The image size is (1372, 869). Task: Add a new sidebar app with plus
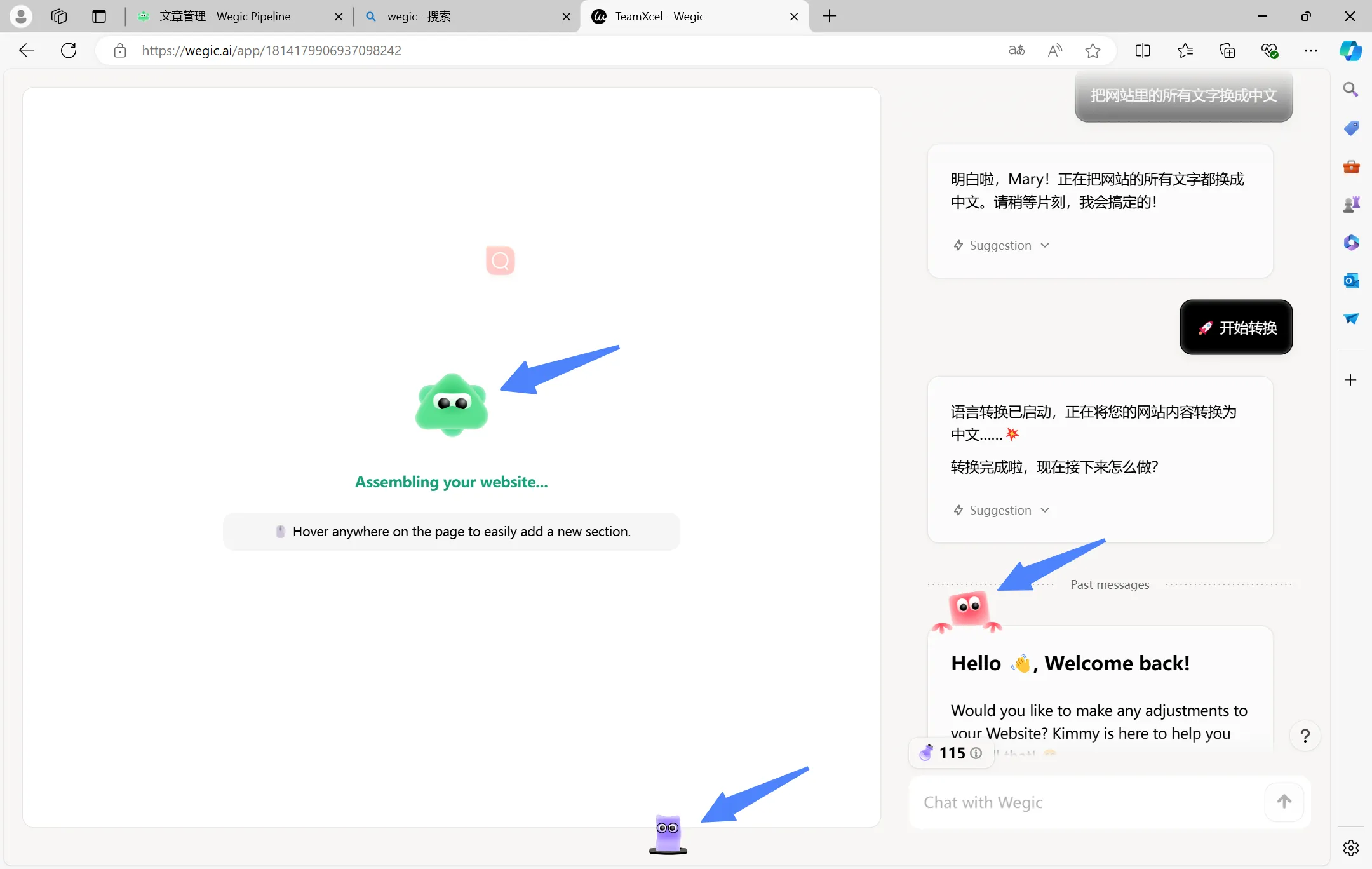pos(1351,380)
